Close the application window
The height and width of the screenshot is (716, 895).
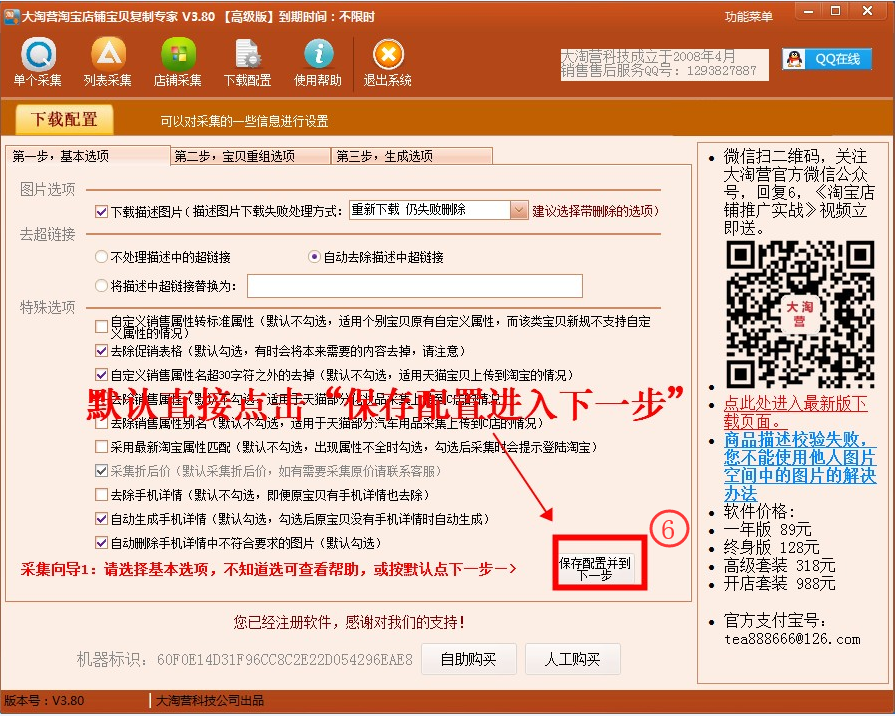[868, 11]
